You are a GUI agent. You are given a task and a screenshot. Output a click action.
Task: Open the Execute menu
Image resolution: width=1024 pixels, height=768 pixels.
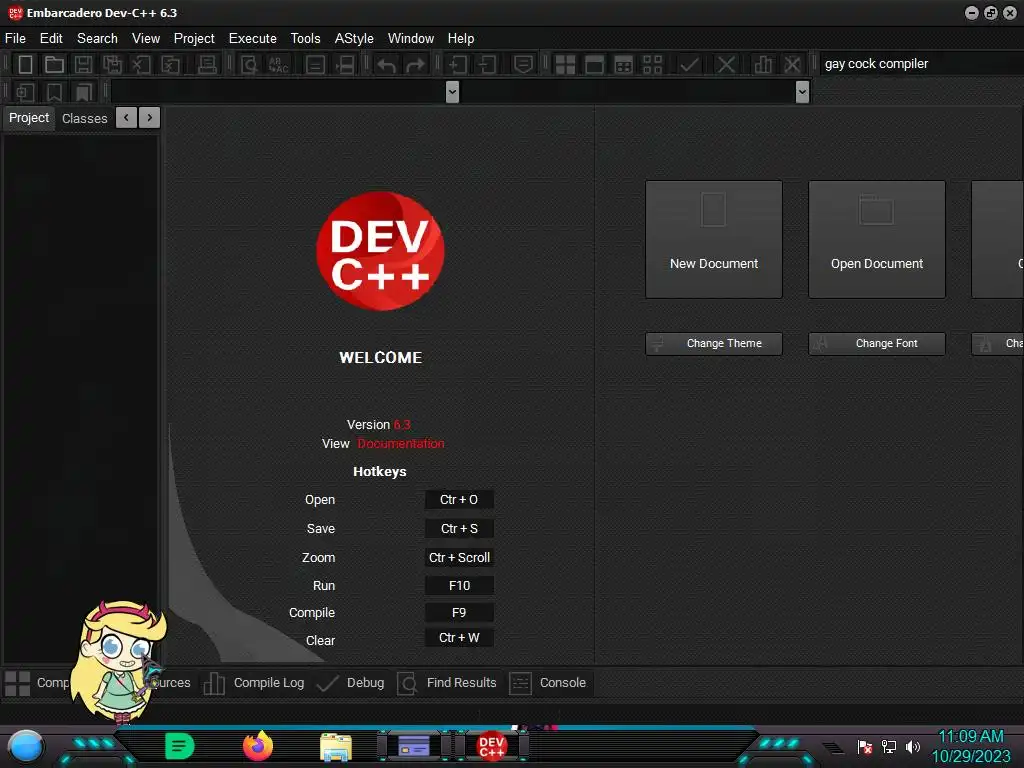pos(253,39)
